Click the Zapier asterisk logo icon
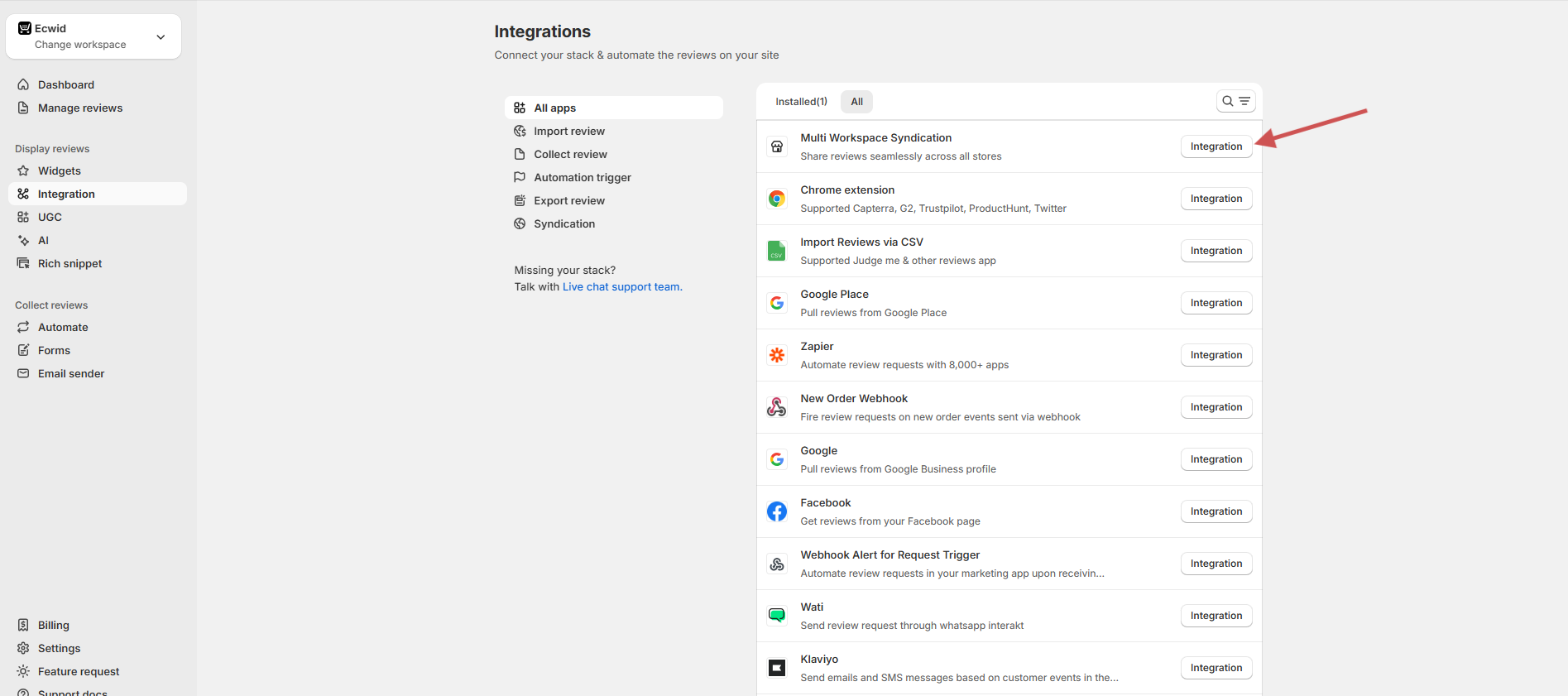1568x696 pixels. coord(776,355)
